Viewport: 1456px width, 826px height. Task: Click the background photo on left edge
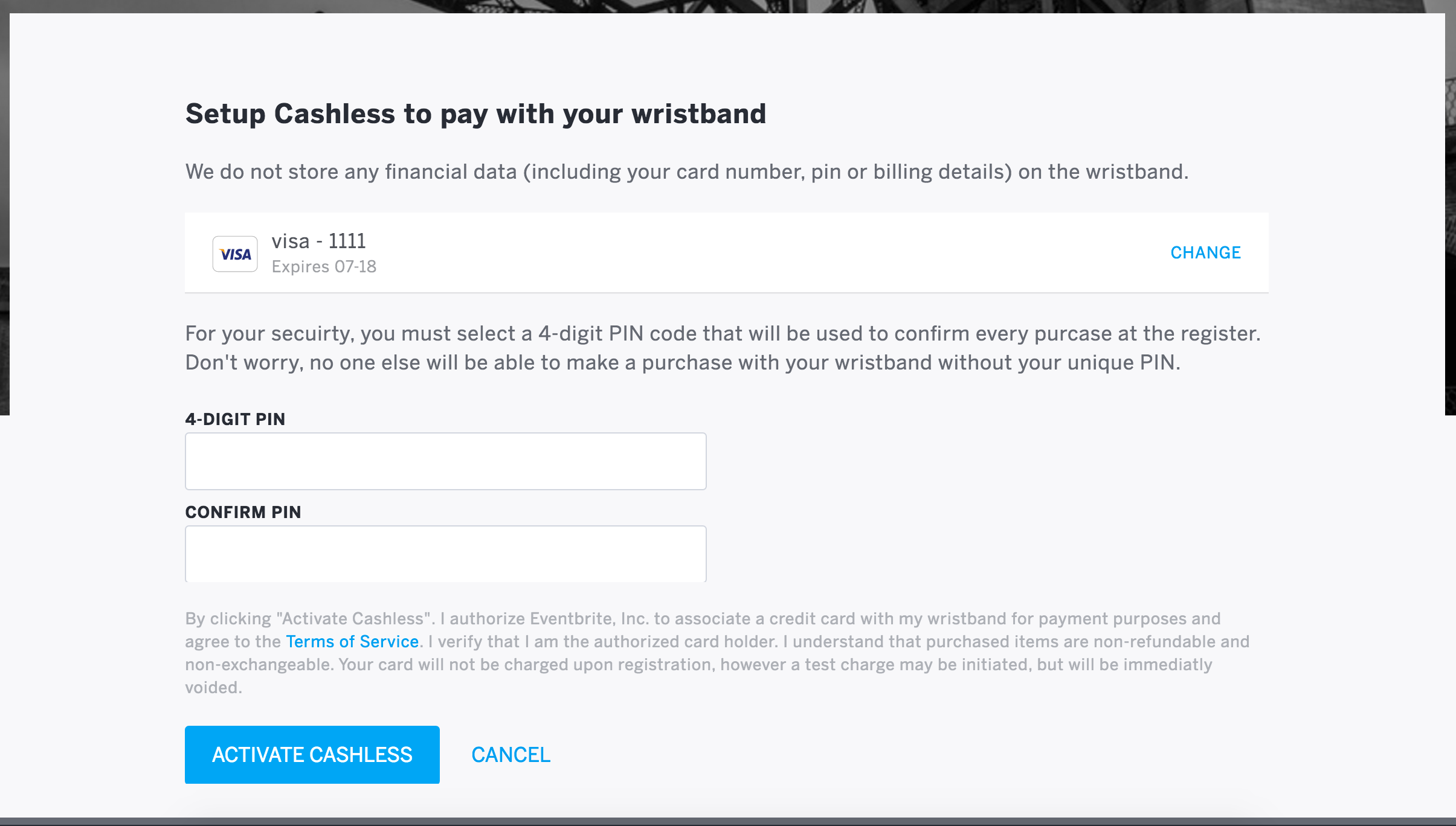pos(4,211)
